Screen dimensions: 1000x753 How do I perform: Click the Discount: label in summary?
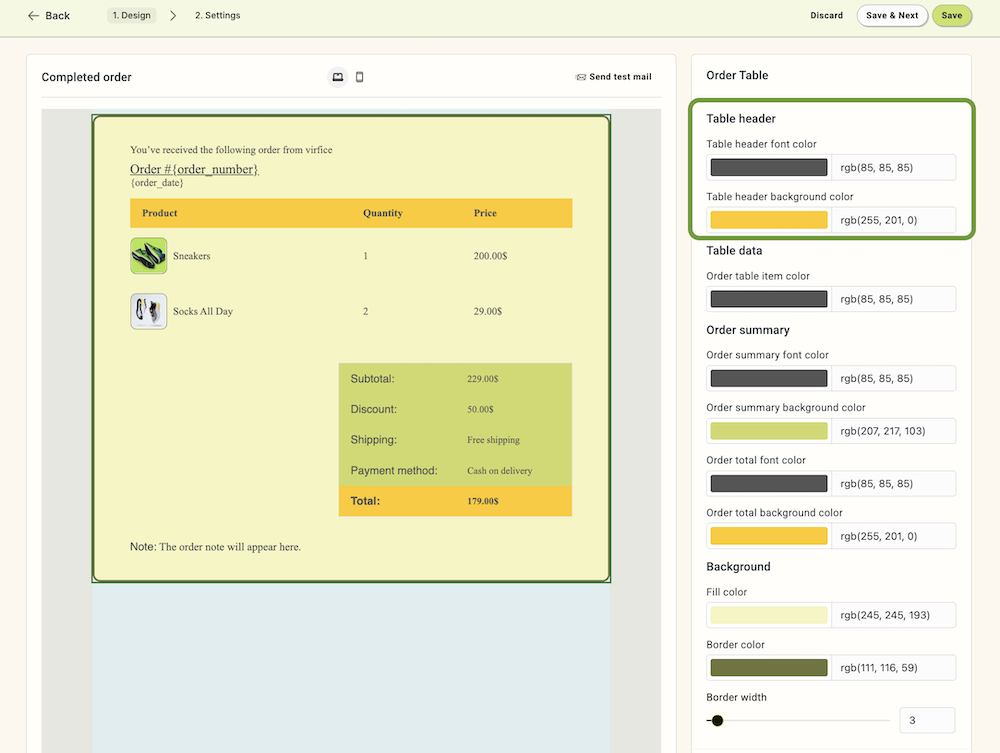[x=374, y=409]
